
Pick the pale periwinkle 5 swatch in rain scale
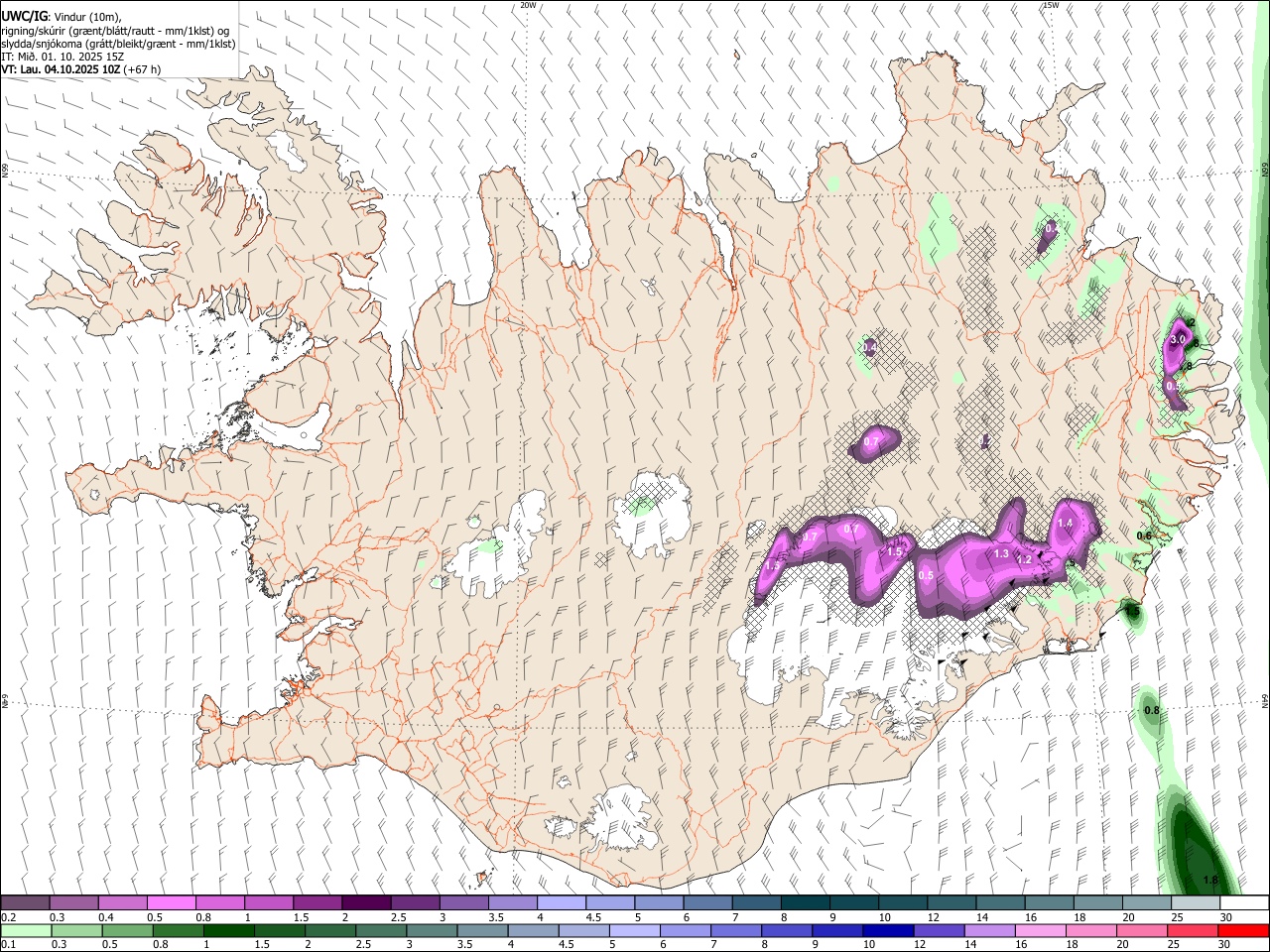pyautogui.click(x=635, y=931)
